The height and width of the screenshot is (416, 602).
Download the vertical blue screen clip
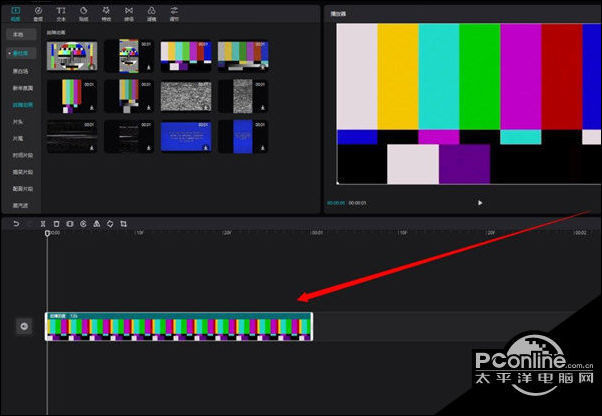pos(263,148)
